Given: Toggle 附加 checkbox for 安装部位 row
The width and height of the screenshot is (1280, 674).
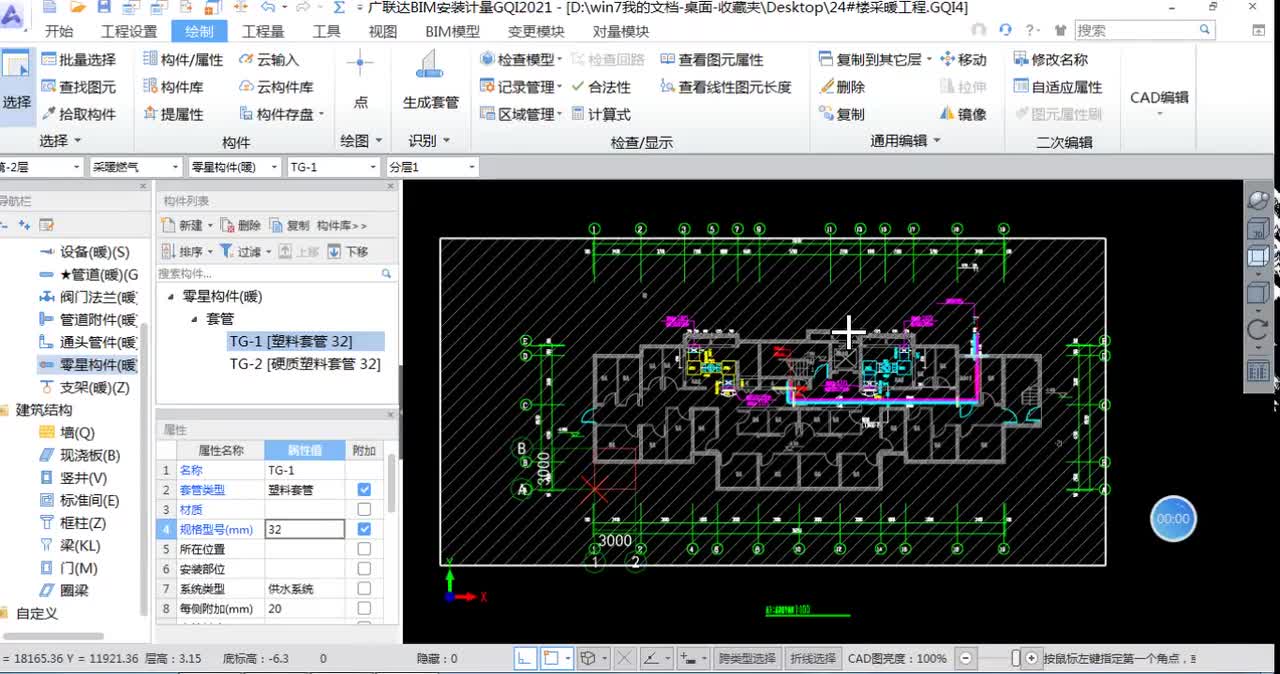Looking at the screenshot, I should point(364,569).
